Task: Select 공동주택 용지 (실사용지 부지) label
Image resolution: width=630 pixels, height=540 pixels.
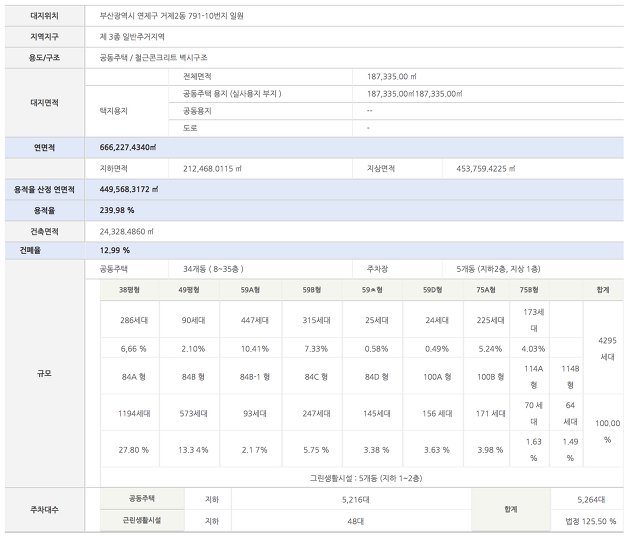Action: (x=232, y=94)
